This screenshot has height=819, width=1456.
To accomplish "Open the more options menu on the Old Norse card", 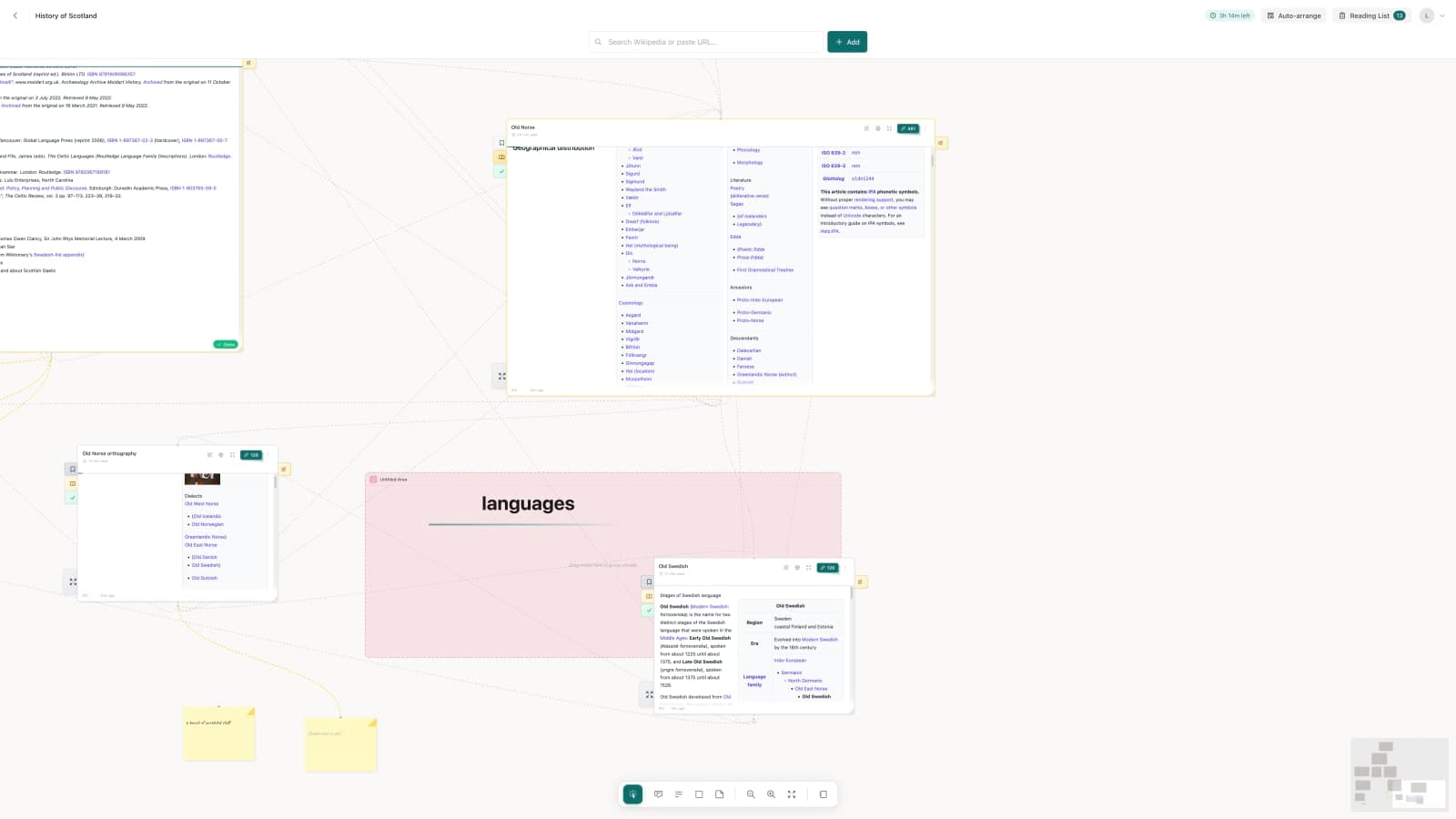I will (x=925, y=128).
